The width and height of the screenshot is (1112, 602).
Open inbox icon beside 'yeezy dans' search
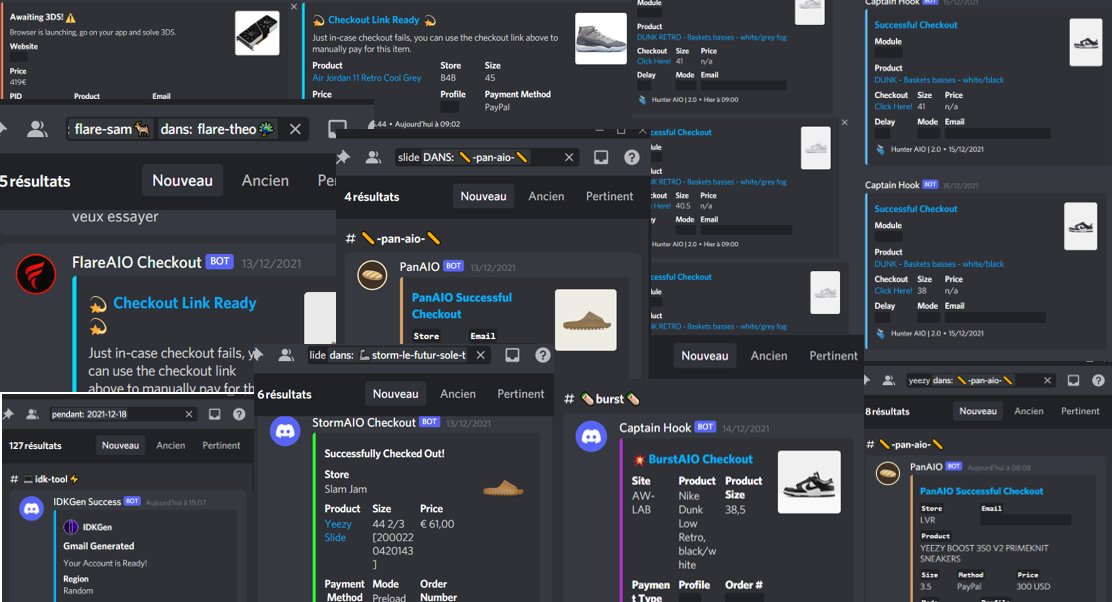click(x=1073, y=381)
